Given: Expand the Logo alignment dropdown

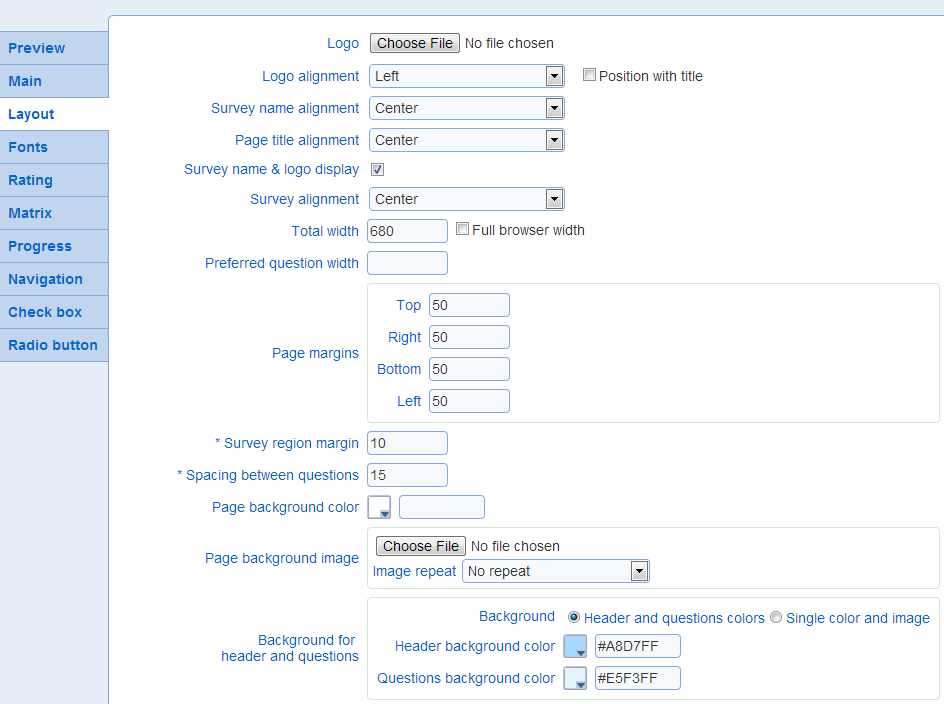Looking at the screenshot, I should (467, 76).
